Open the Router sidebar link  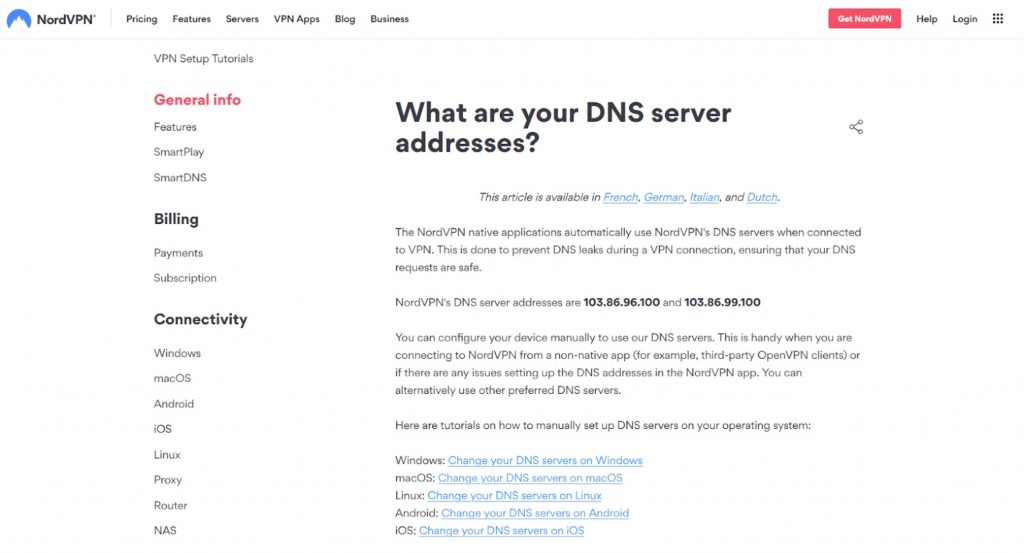click(x=170, y=505)
